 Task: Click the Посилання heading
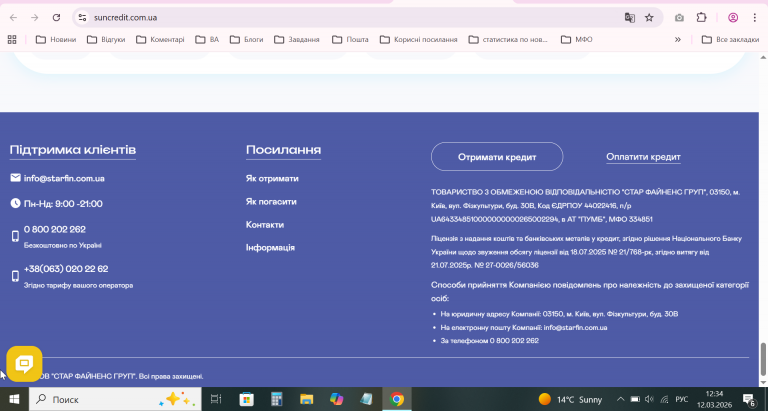pos(283,149)
